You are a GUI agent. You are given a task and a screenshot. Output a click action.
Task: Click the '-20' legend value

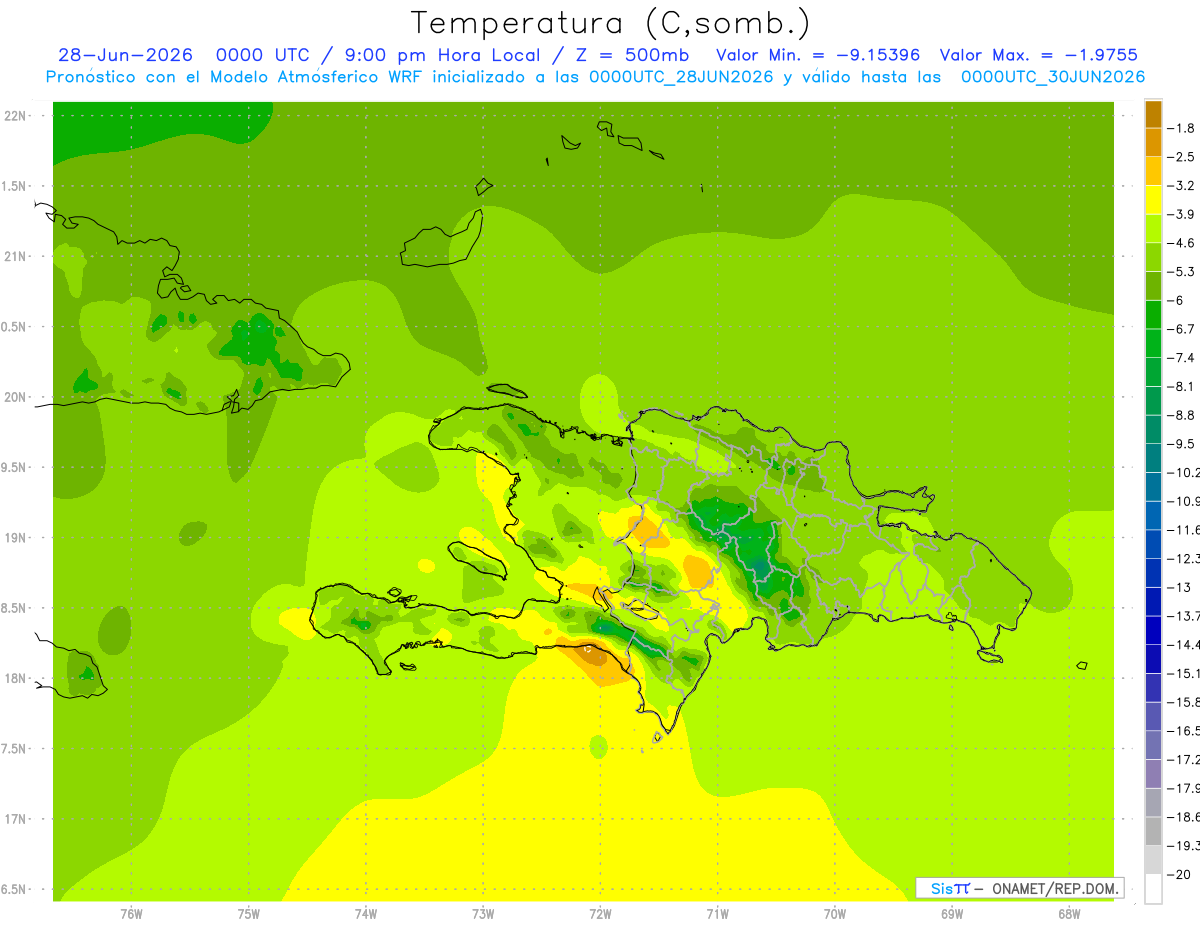(1178, 875)
